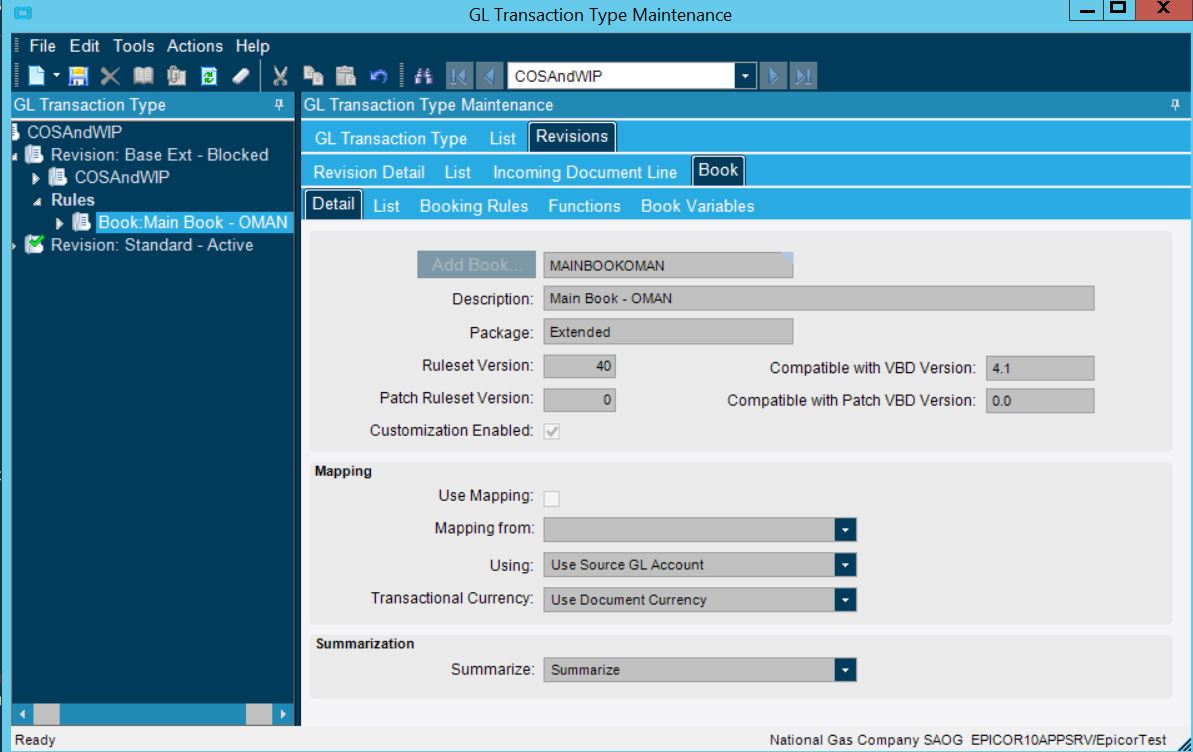Pin the GL Transaction Type Maintenance panel

click(1175, 104)
